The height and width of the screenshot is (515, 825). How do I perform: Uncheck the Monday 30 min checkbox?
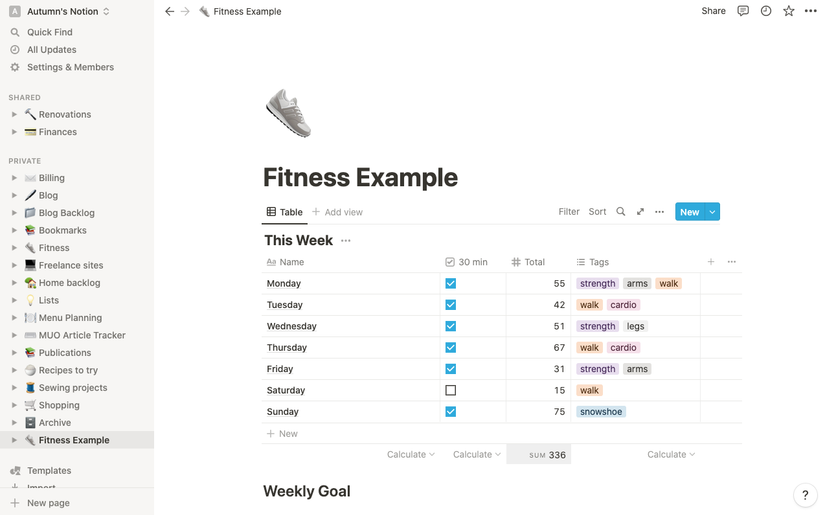click(x=450, y=283)
